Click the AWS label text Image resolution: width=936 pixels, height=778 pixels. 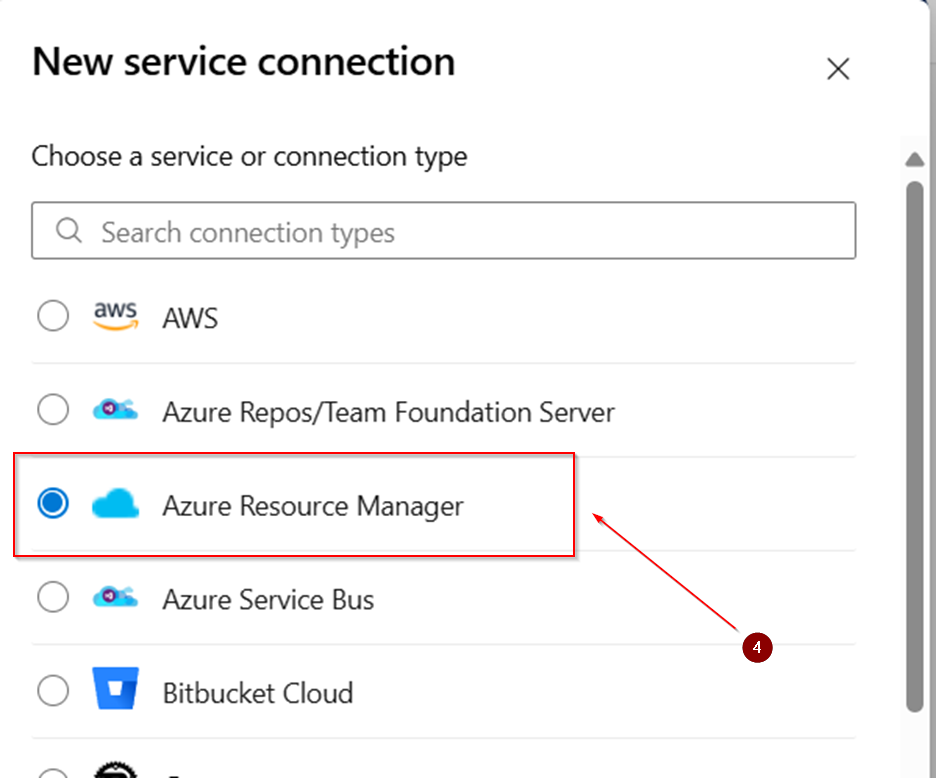[x=190, y=318]
